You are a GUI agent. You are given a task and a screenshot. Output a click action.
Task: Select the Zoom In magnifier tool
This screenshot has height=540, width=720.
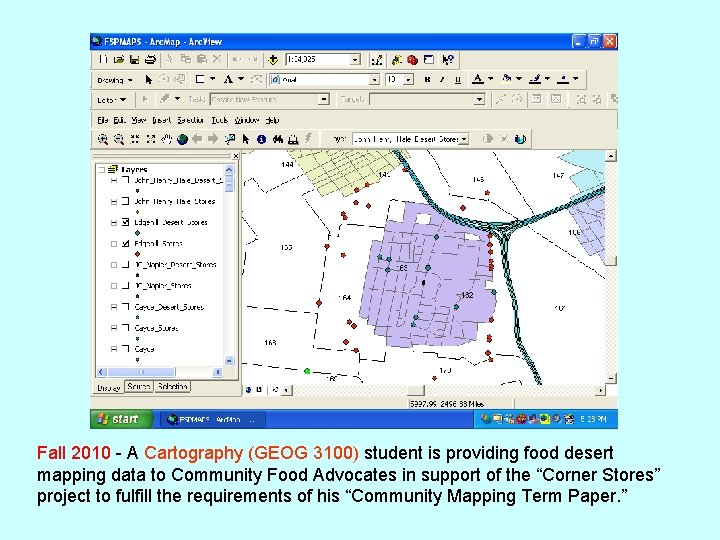tap(103, 139)
